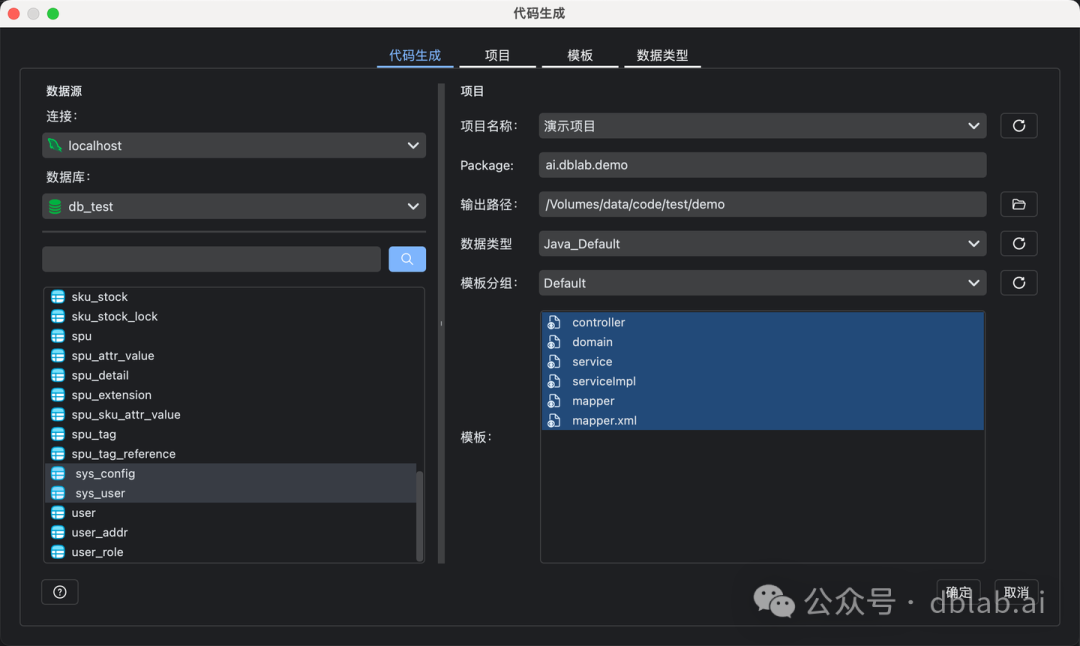Browse for the output path folder
This screenshot has width=1080, height=646.
point(1019,205)
